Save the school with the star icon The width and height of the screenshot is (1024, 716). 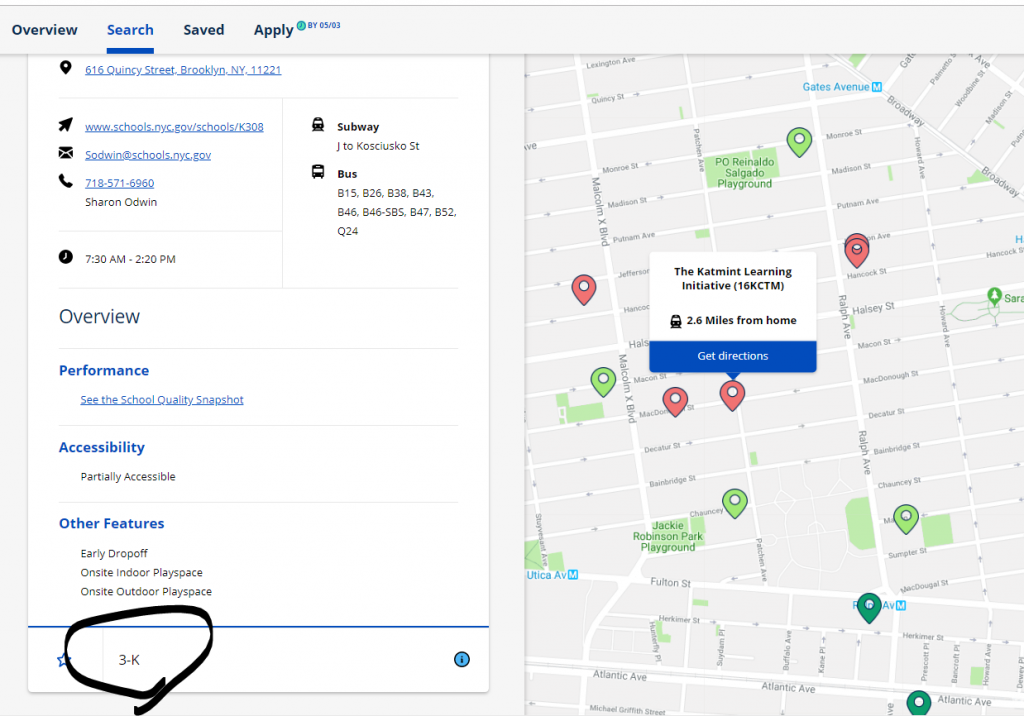pos(63,660)
